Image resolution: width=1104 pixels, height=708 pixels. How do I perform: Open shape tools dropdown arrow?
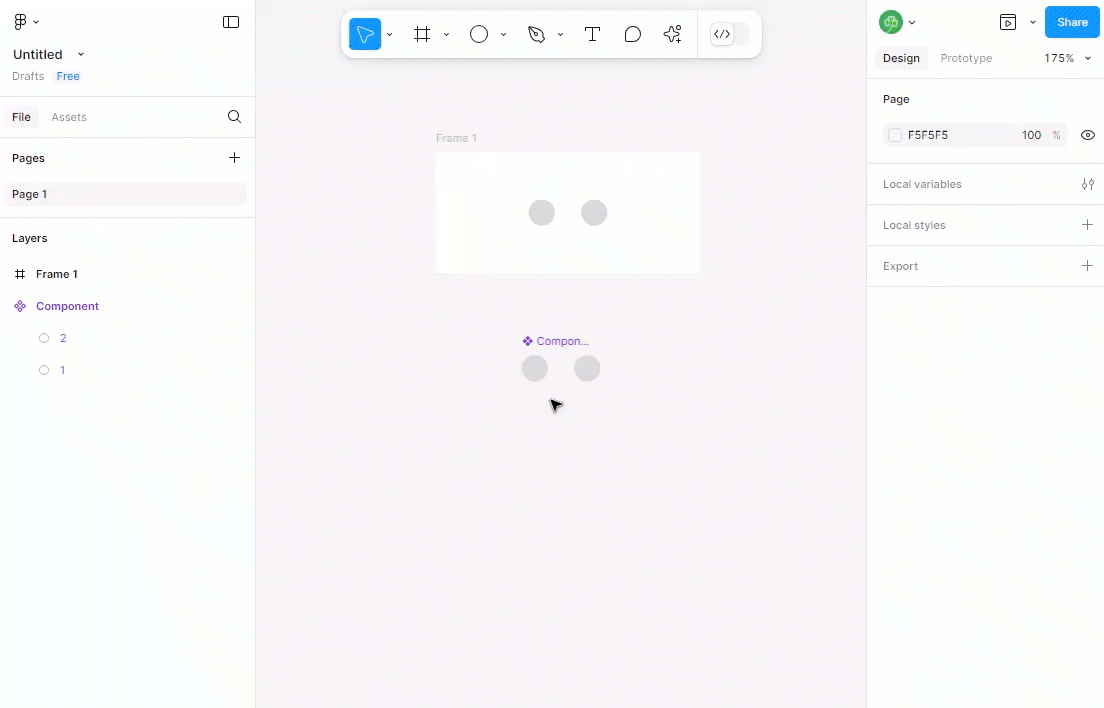click(x=503, y=34)
